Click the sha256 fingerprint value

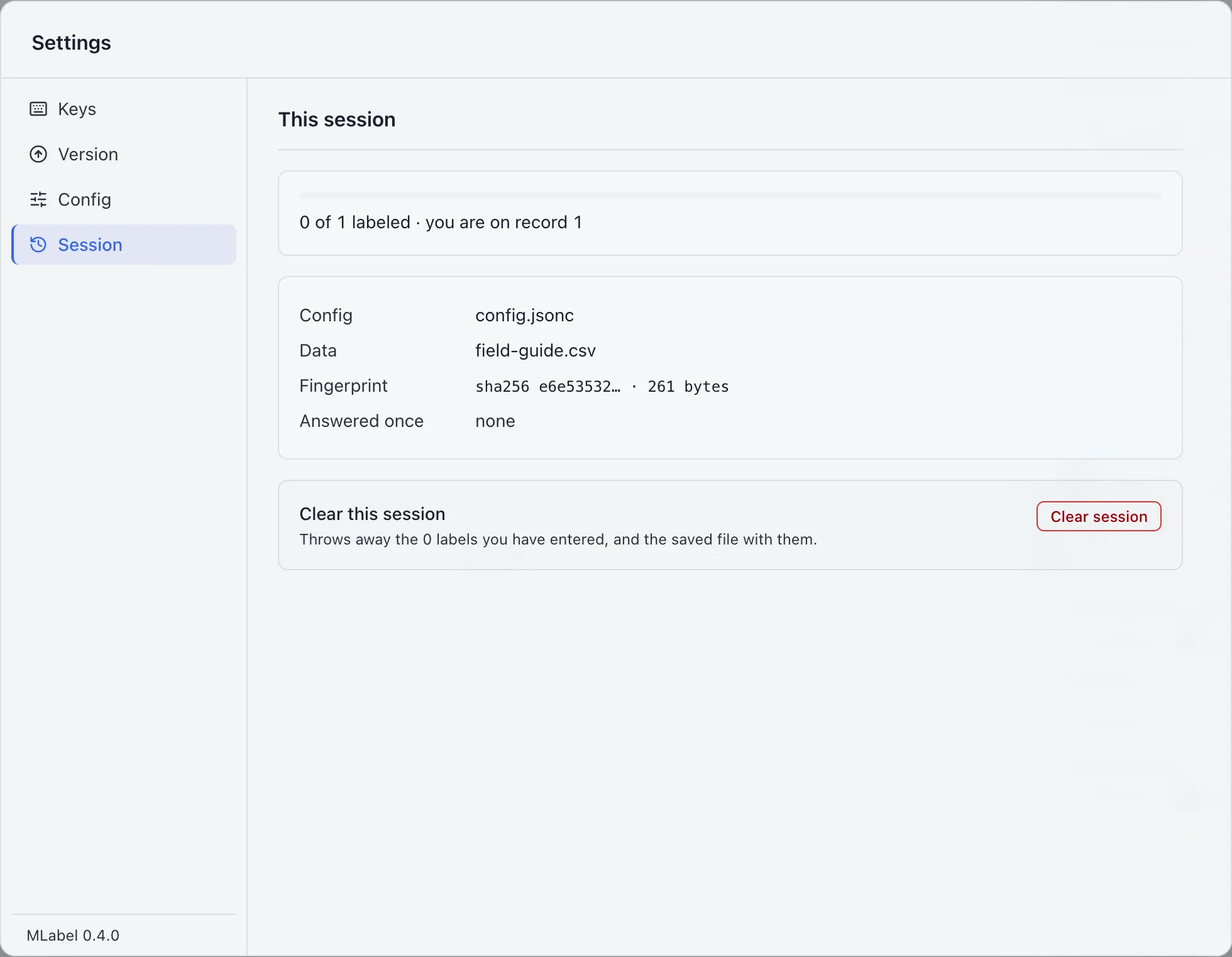click(x=602, y=386)
